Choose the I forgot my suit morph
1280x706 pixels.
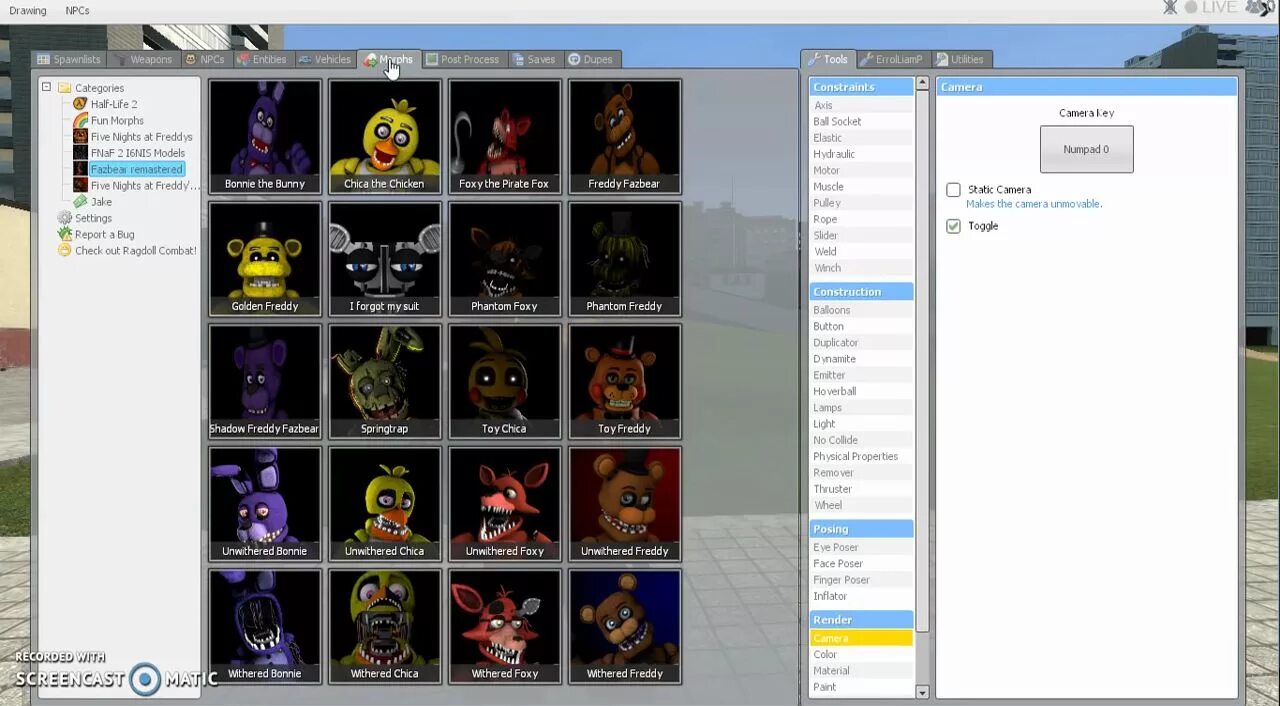[385, 259]
